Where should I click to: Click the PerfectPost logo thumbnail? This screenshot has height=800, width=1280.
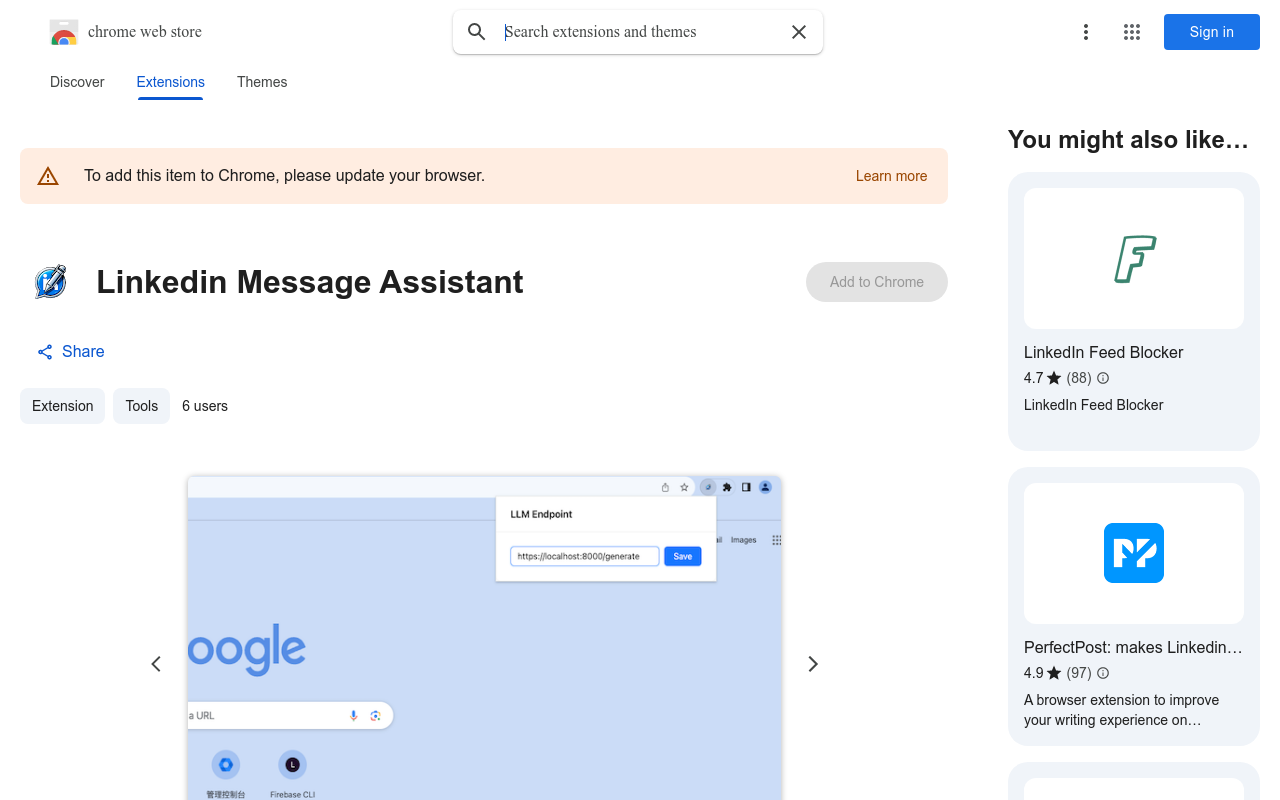click(x=1134, y=553)
